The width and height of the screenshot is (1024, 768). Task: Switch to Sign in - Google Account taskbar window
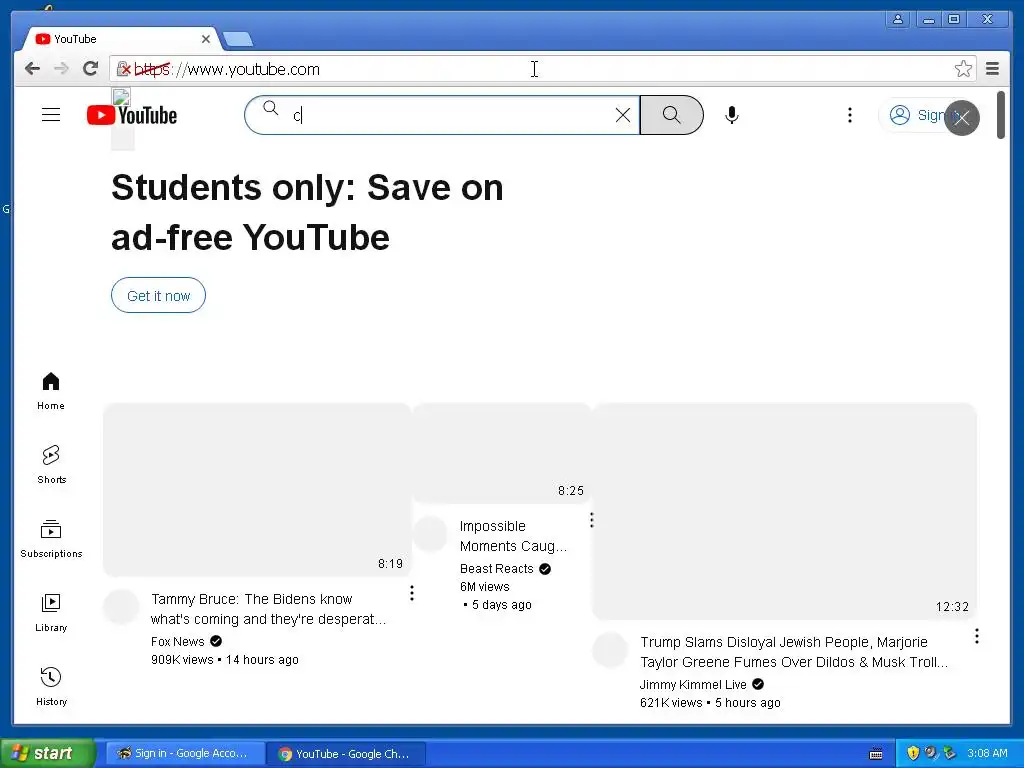pos(185,754)
